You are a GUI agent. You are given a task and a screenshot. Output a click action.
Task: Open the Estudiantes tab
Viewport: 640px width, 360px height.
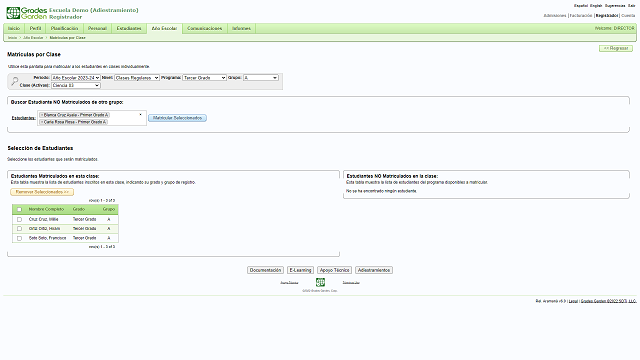(x=129, y=28)
